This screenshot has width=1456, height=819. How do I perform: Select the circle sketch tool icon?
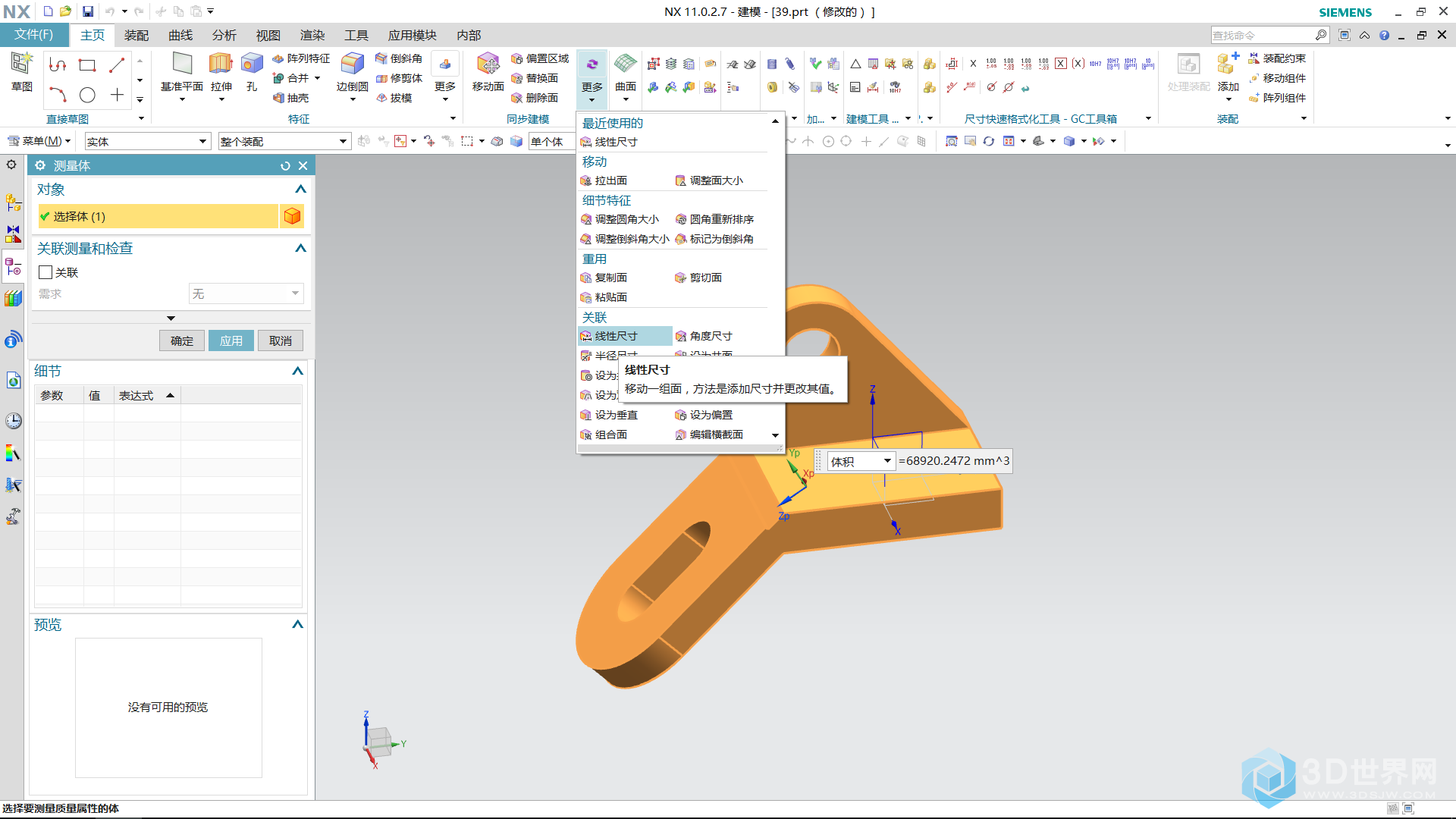87,95
